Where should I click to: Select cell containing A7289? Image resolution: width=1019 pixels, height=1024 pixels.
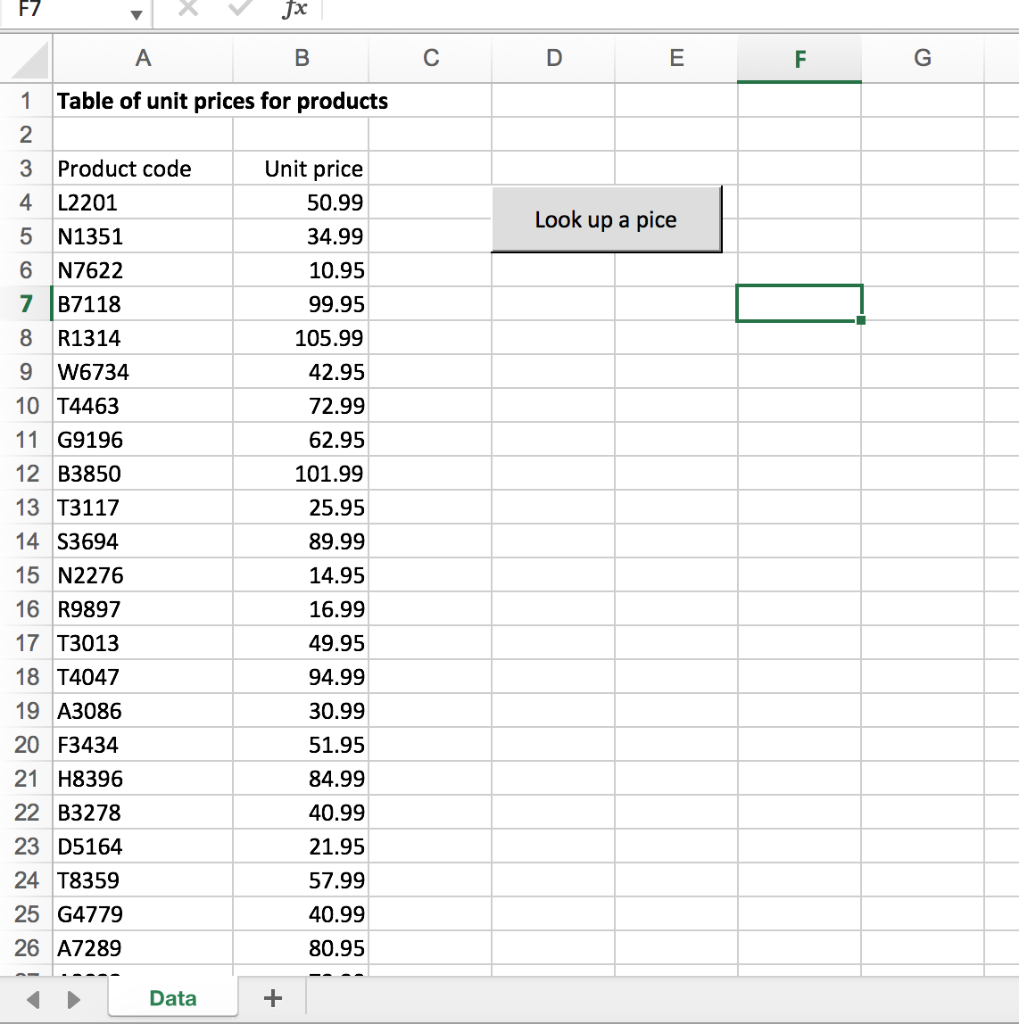point(143,948)
